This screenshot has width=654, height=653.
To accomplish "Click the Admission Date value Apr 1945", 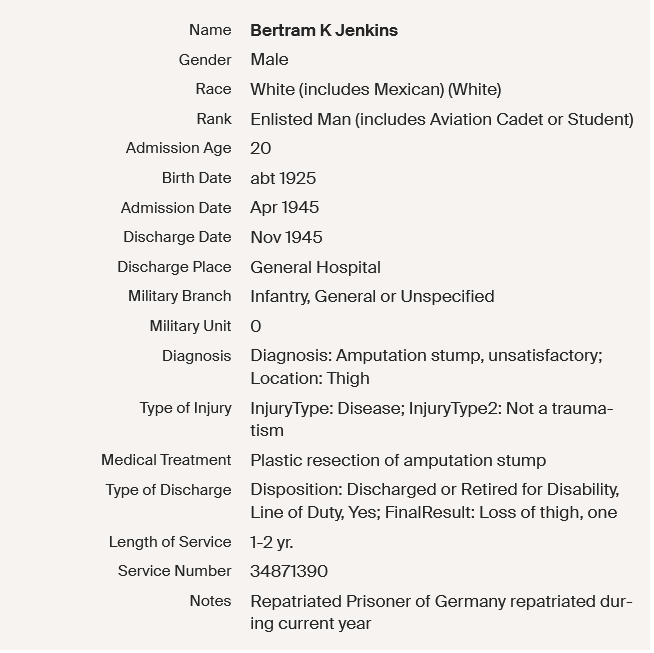I will [284, 208].
